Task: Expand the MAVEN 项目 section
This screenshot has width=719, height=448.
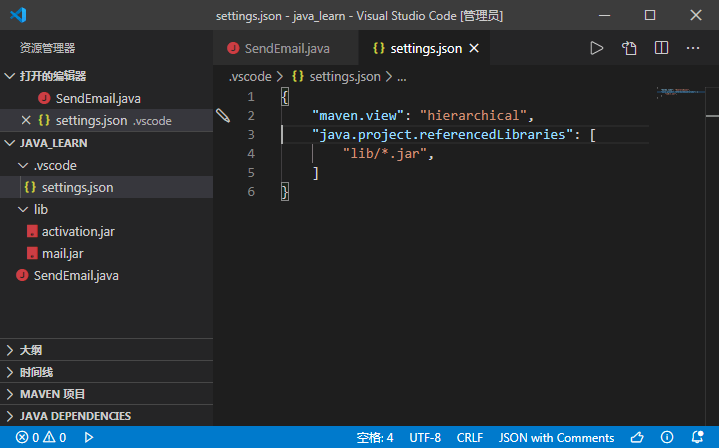Action: point(10,394)
